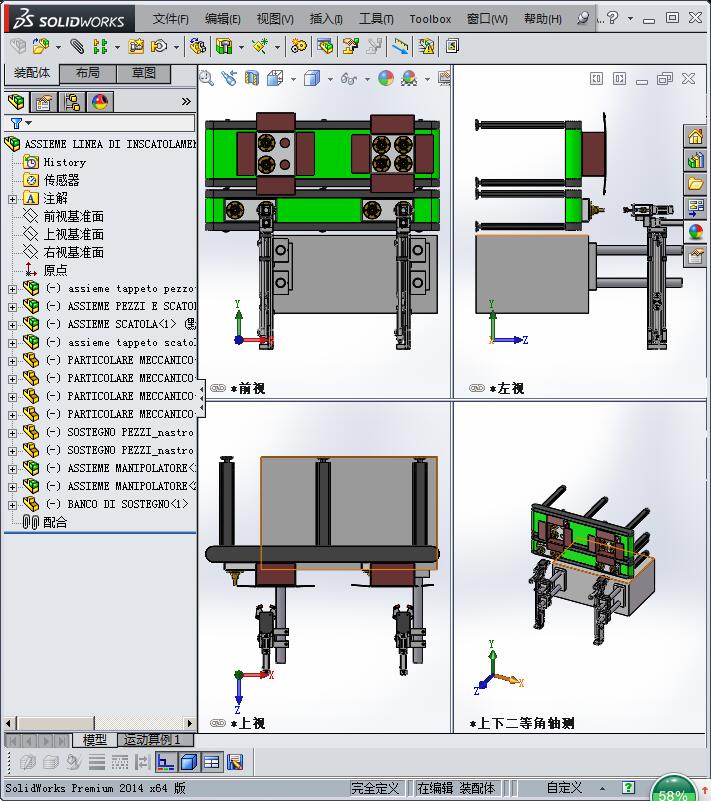The width and height of the screenshot is (711, 801).
Task: Open the 文件(F) menu
Action: (x=171, y=19)
